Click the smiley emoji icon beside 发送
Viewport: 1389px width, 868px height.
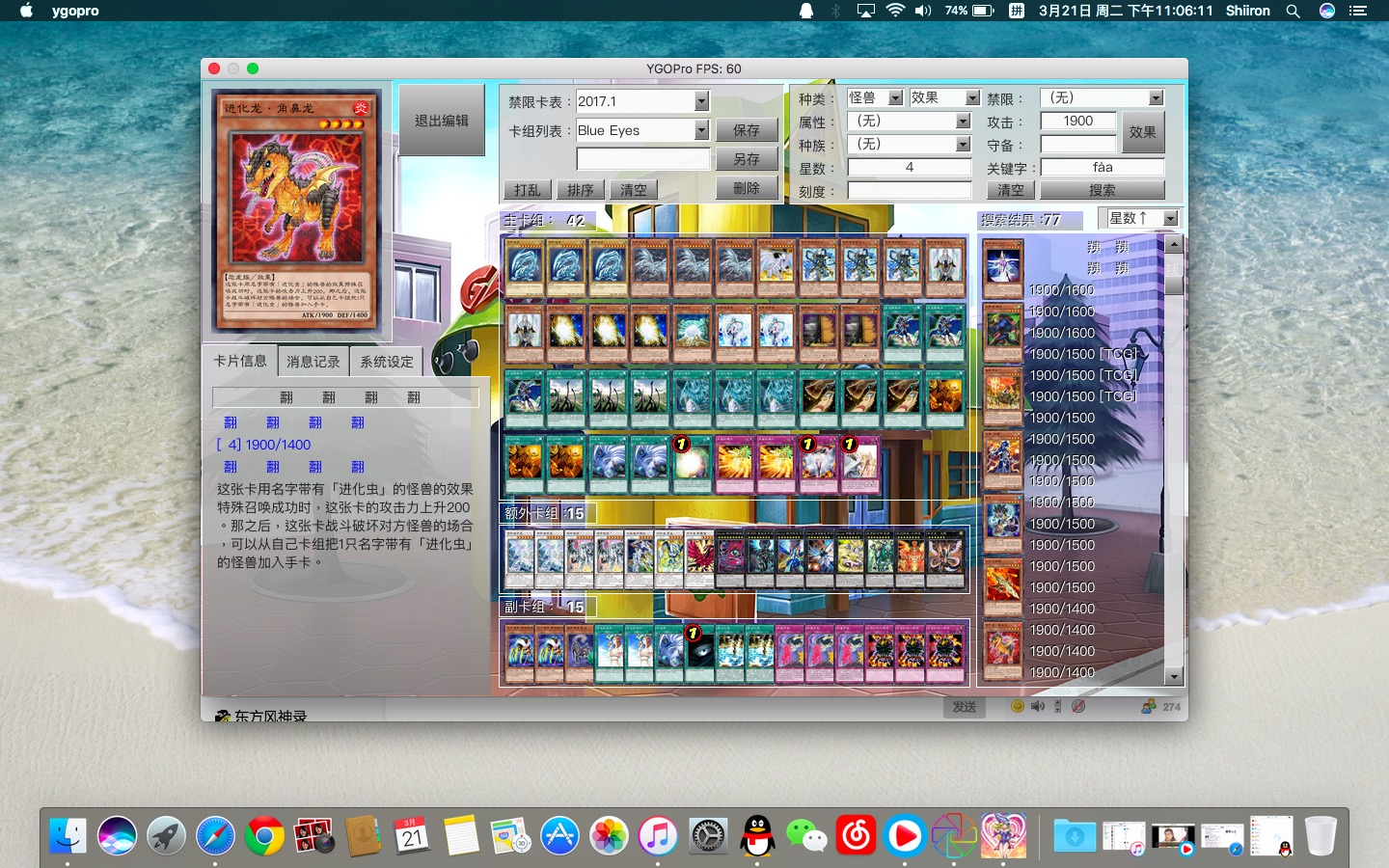(x=1017, y=706)
